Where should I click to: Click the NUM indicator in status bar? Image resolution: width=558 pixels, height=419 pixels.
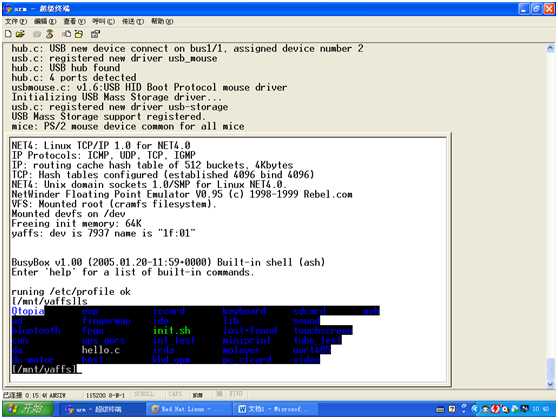tap(198, 395)
